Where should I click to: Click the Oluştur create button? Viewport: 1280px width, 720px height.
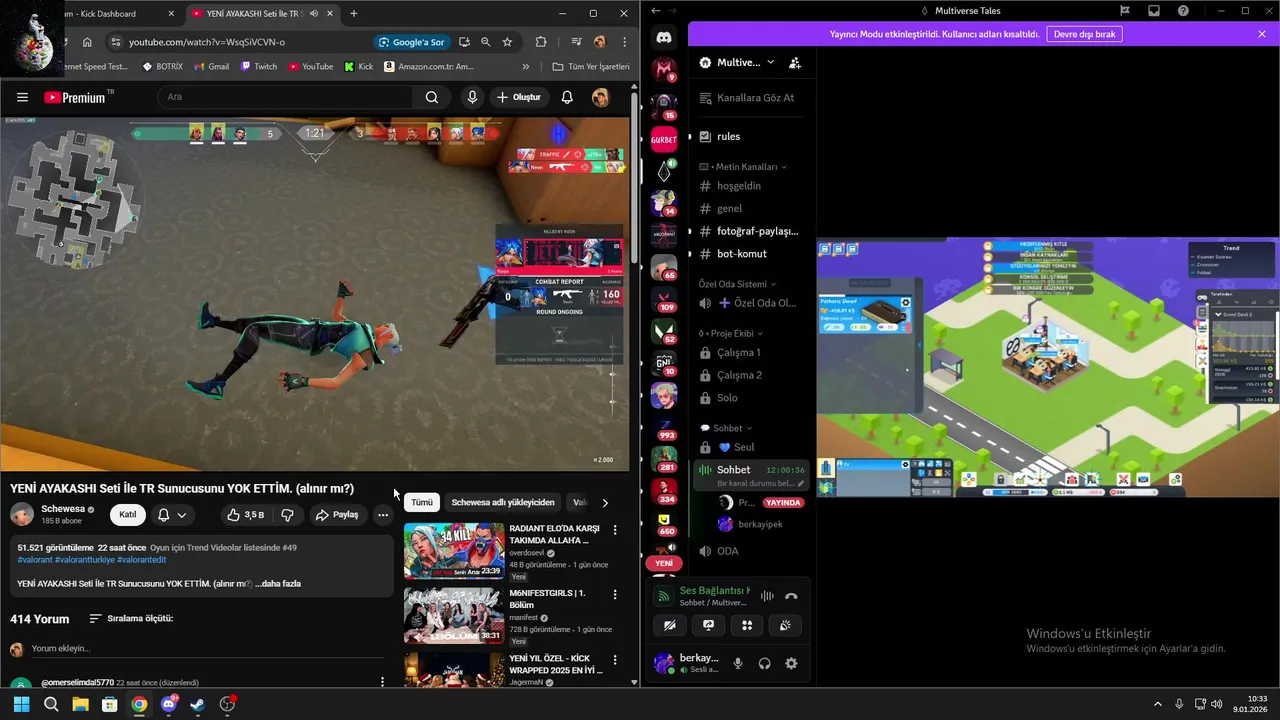pos(518,97)
